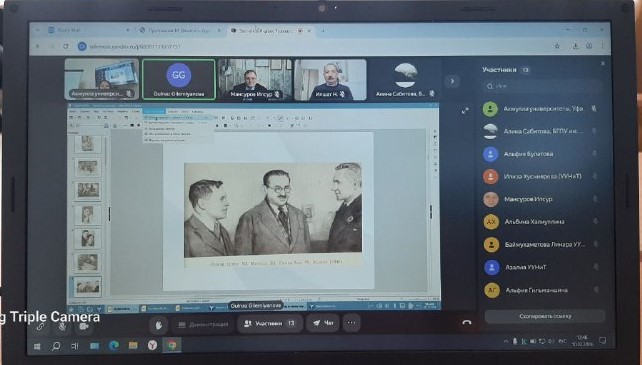The width and height of the screenshot is (642, 365).
Task: Click the participant search field
Action: pos(542,86)
